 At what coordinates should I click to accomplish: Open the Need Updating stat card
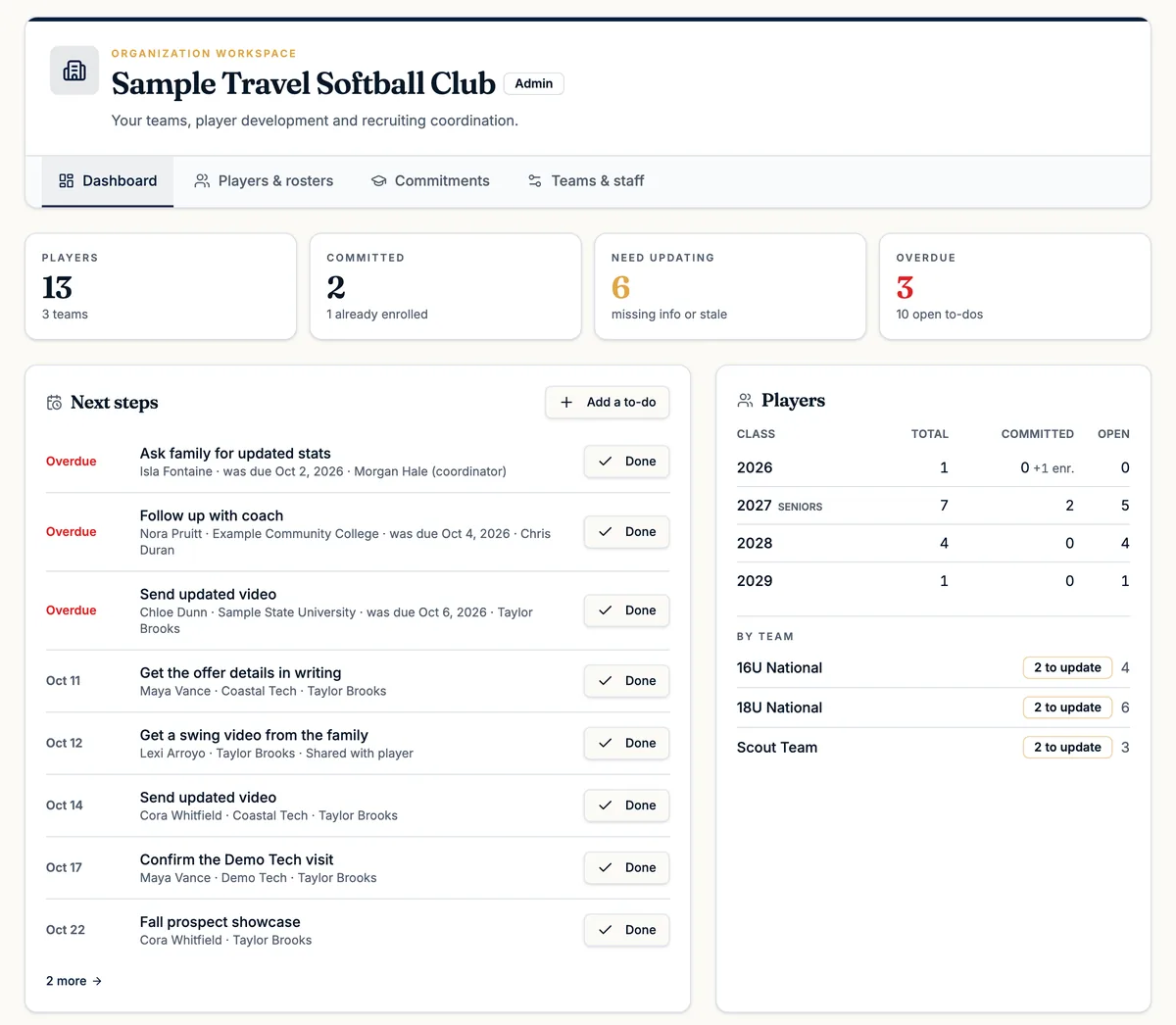(730, 286)
